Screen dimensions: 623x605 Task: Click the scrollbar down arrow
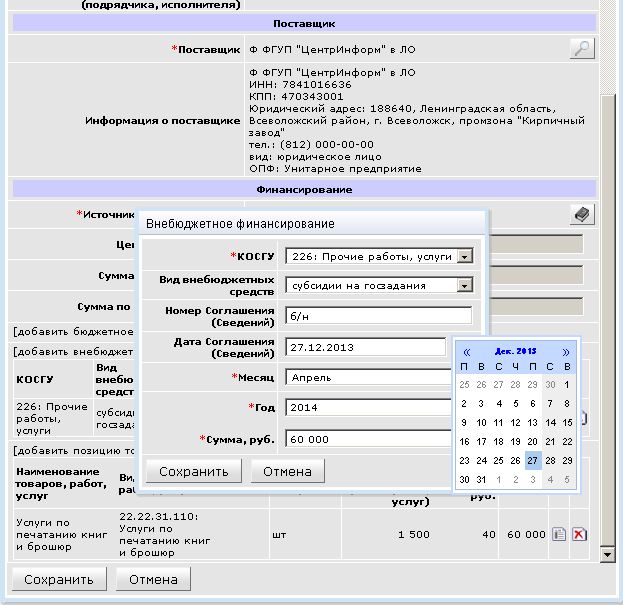607,555
